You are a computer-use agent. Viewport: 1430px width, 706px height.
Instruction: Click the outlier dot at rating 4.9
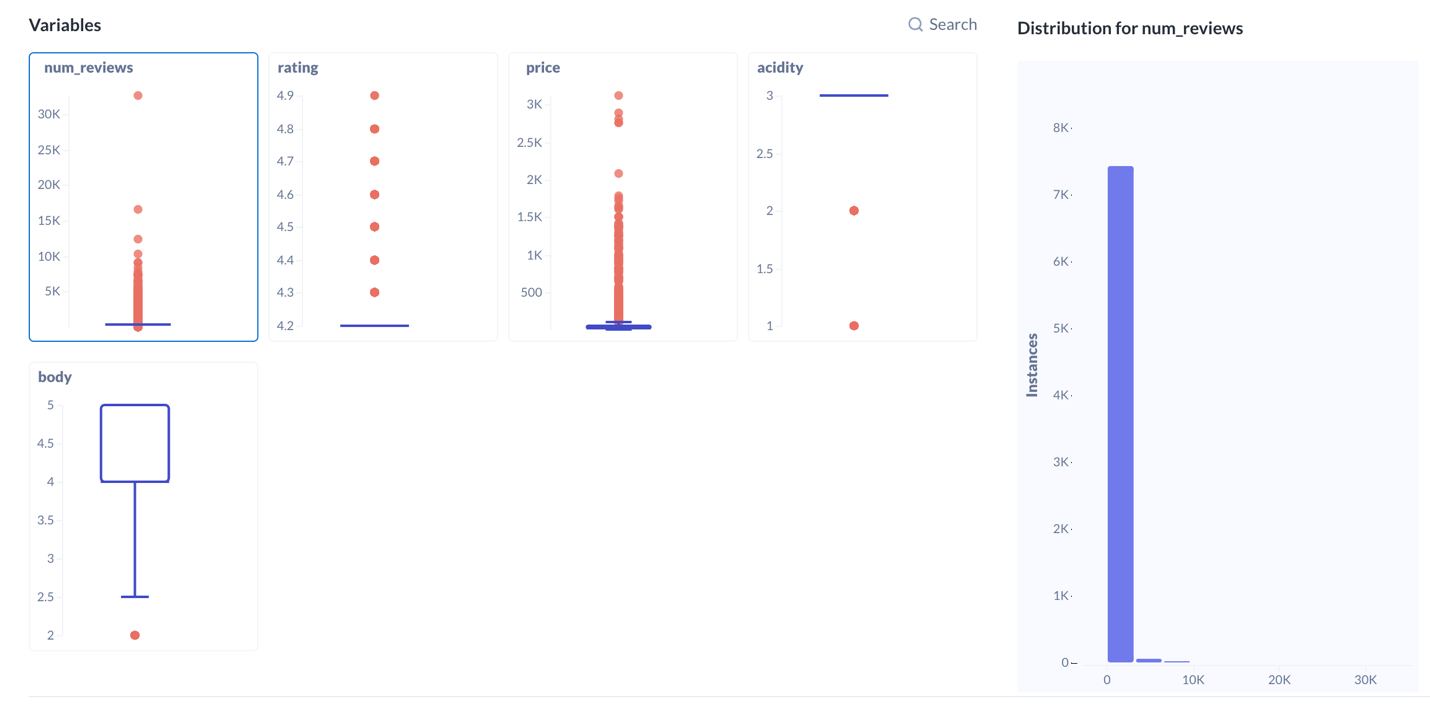point(374,95)
